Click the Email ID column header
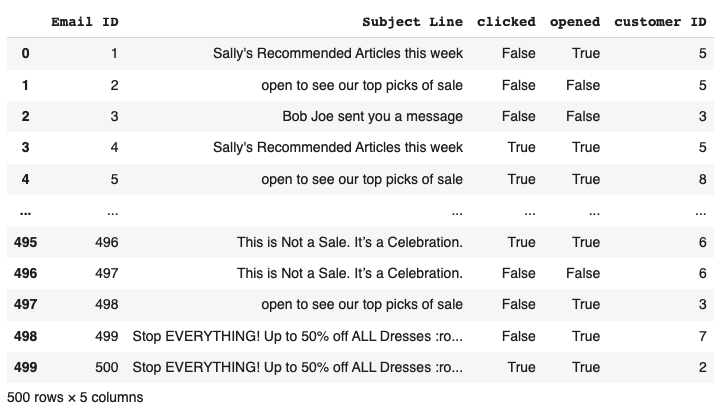Image resolution: width=727 pixels, height=409 pixels. [x=85, y=22]
